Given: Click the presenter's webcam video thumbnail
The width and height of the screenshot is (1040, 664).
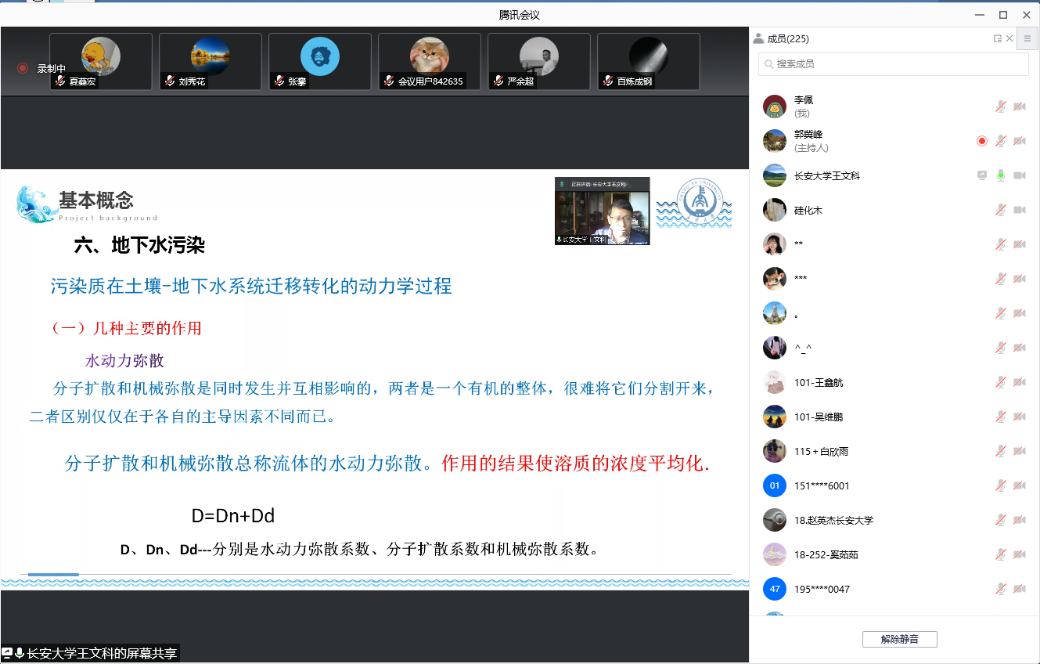Looking at the screenshot, I should tap(602, 212).
